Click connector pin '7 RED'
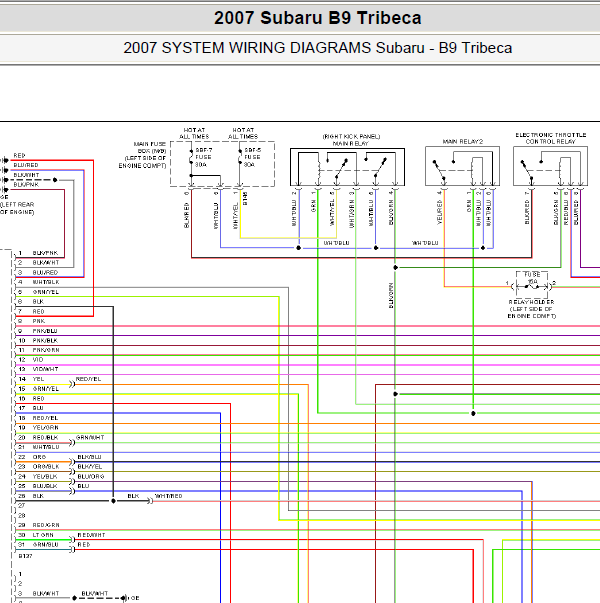Image resolution: width=600 pixels, height=603 pixels. (31, 311)
